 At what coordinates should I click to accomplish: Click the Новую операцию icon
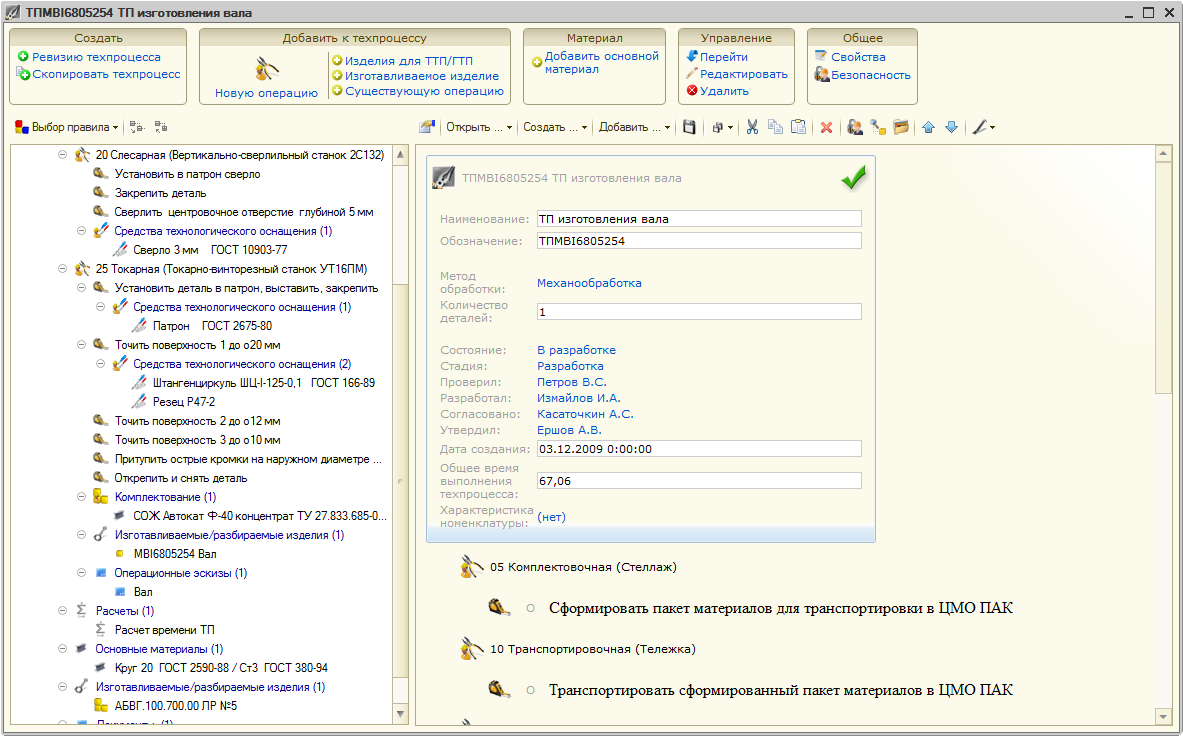click(x=266, y=70)
